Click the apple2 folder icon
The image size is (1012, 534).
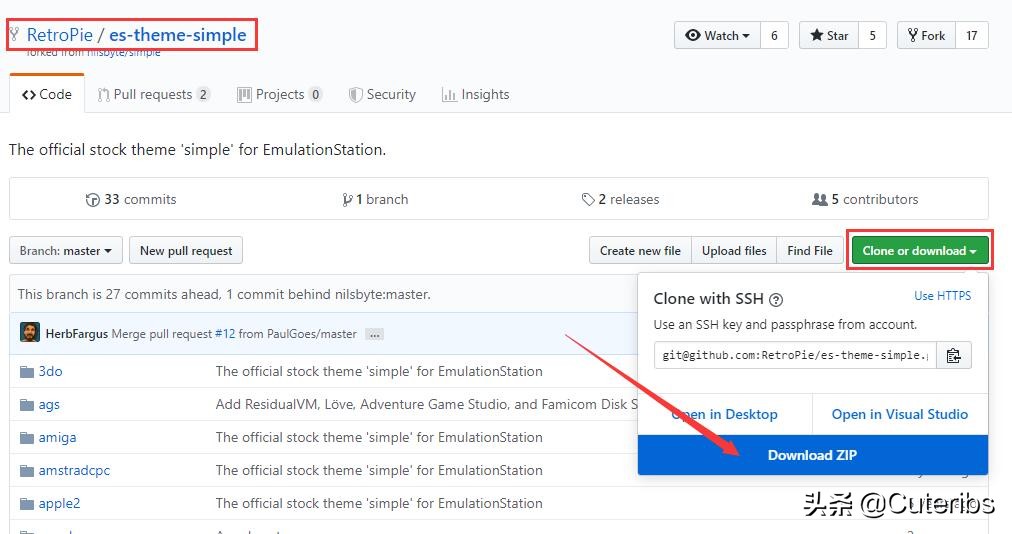tap(27, 504)
